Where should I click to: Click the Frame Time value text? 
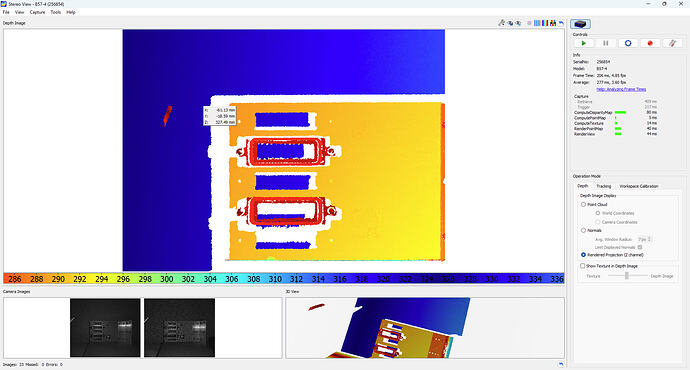611,76
